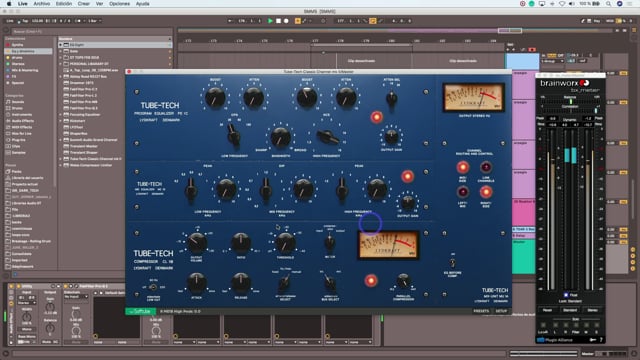The width and height of the screenshot is (640, 360).
Task: Open the 1 Bar quantization dropdown
Action: (94, 21)
